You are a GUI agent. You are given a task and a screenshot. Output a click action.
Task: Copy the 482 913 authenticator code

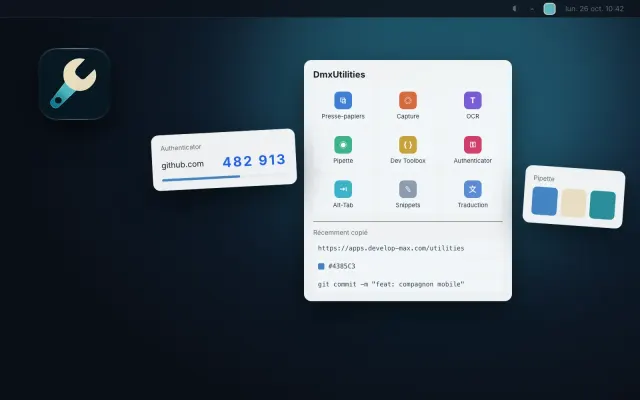(254, 161)
